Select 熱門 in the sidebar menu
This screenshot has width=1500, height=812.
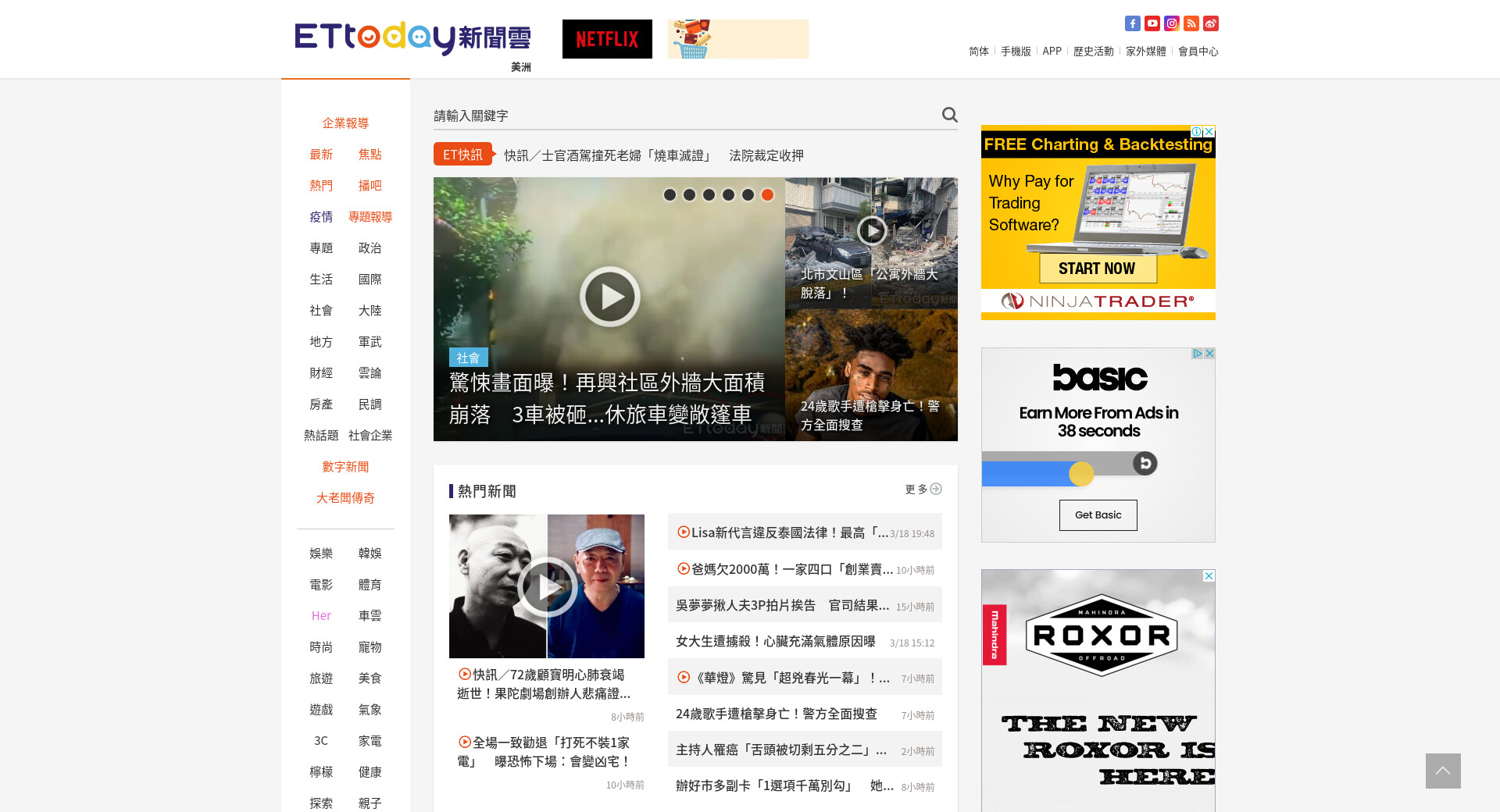pyautogui.click(x=321, y=186)
